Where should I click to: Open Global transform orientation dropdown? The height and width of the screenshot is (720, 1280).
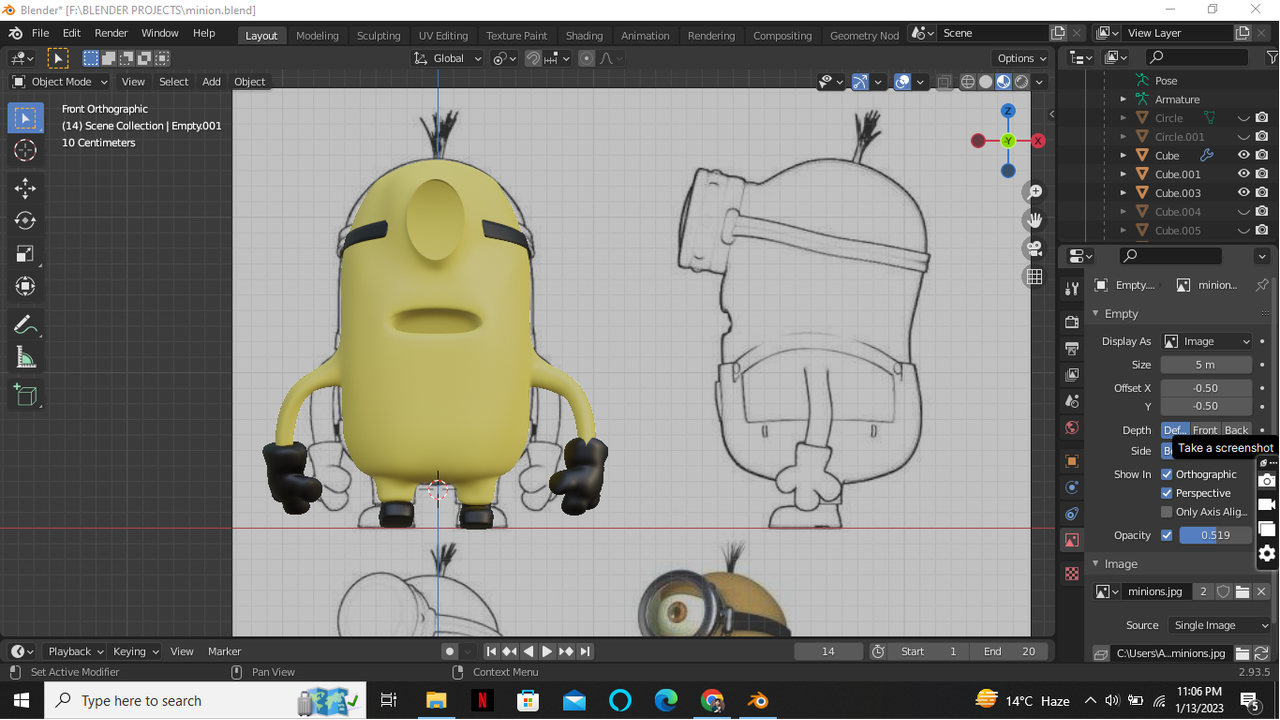[x=448, y=58]
